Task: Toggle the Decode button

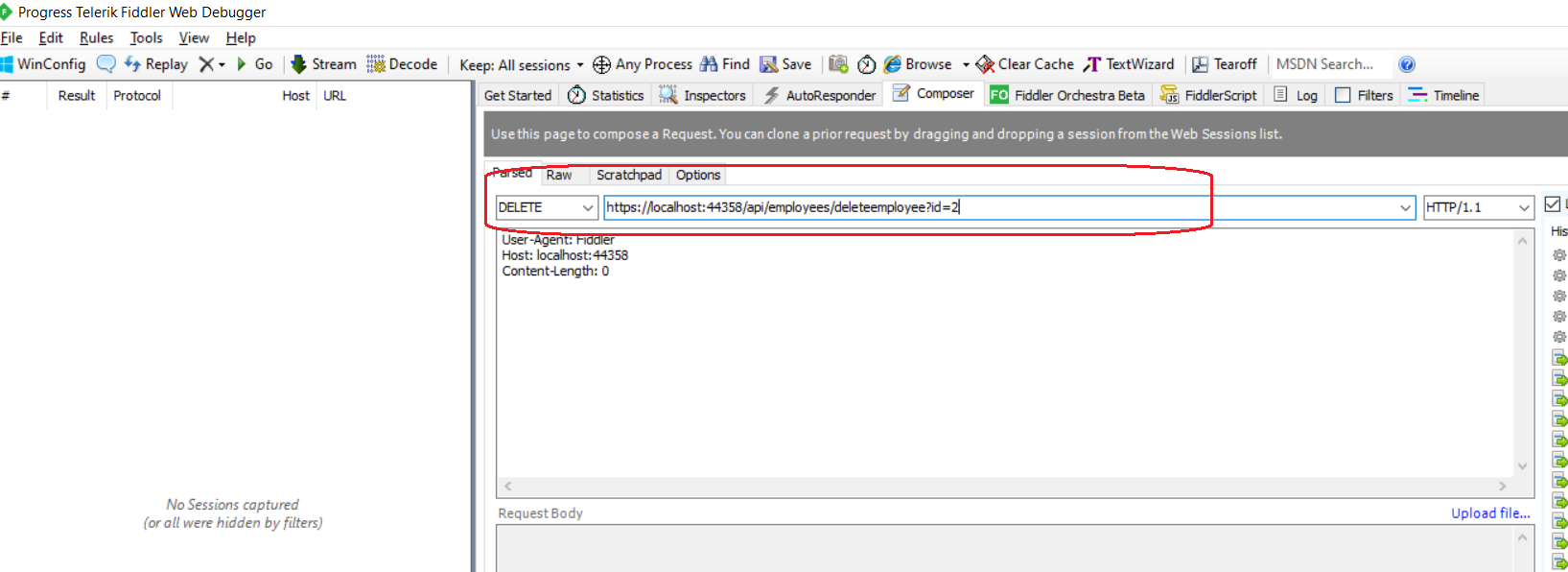Action: tap(402, 64)
